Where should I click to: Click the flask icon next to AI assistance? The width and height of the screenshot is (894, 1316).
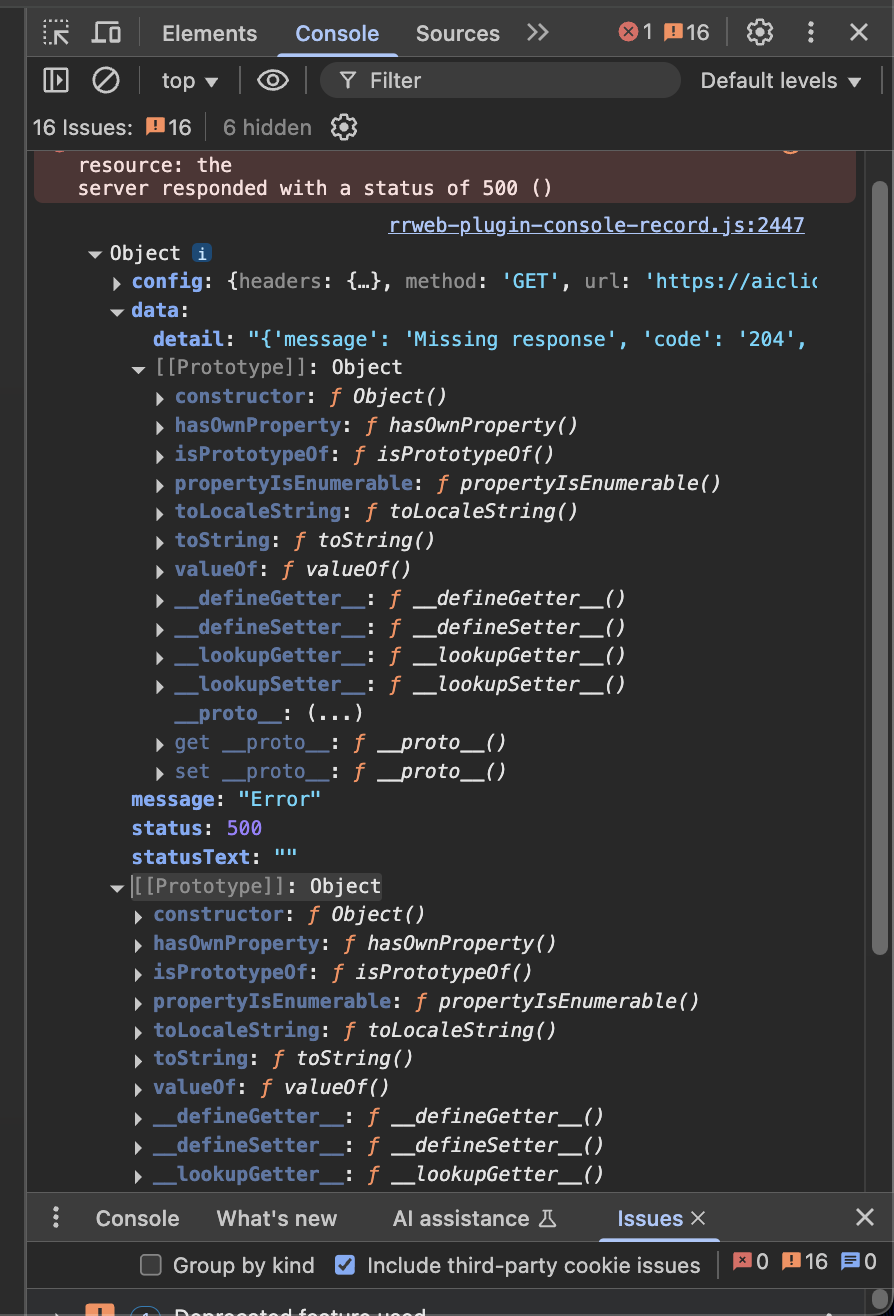[x=547, y=1218]
